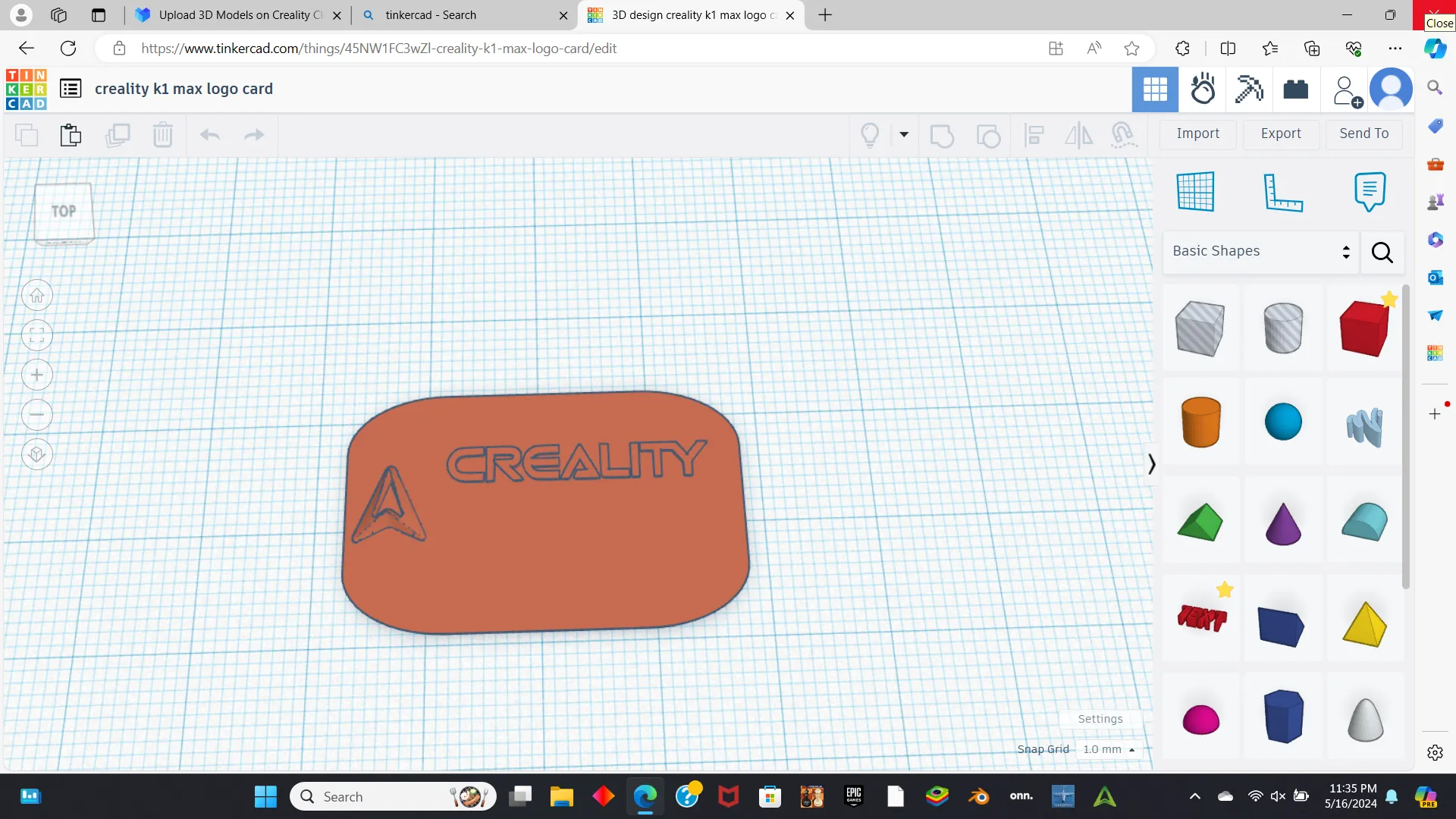The image size is (1456, 819).
Task: Select the red Text shape
Action: 1203,618
